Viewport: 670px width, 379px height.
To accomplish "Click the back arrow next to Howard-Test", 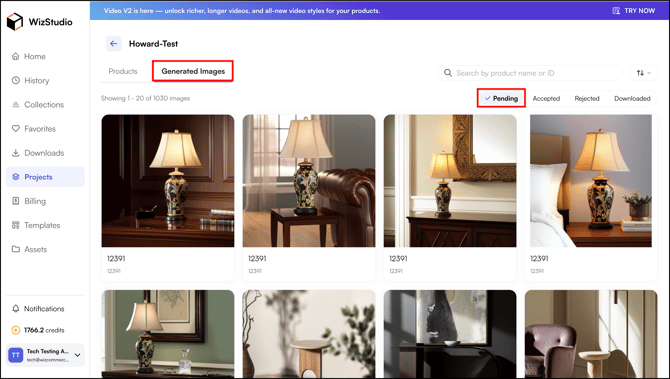I will click(x=114, y=44).
